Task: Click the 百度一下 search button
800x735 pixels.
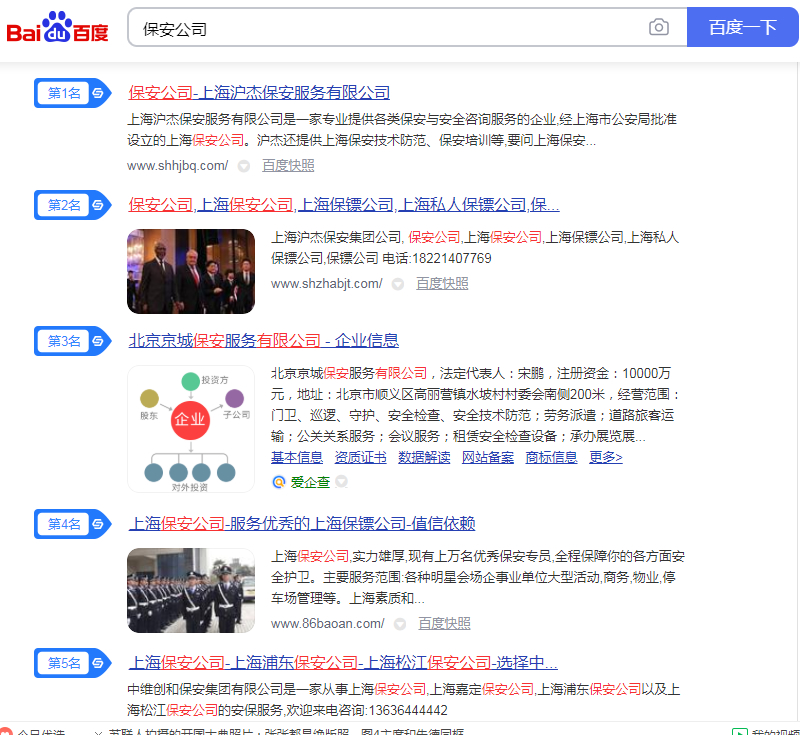Action: click(743, 27)
